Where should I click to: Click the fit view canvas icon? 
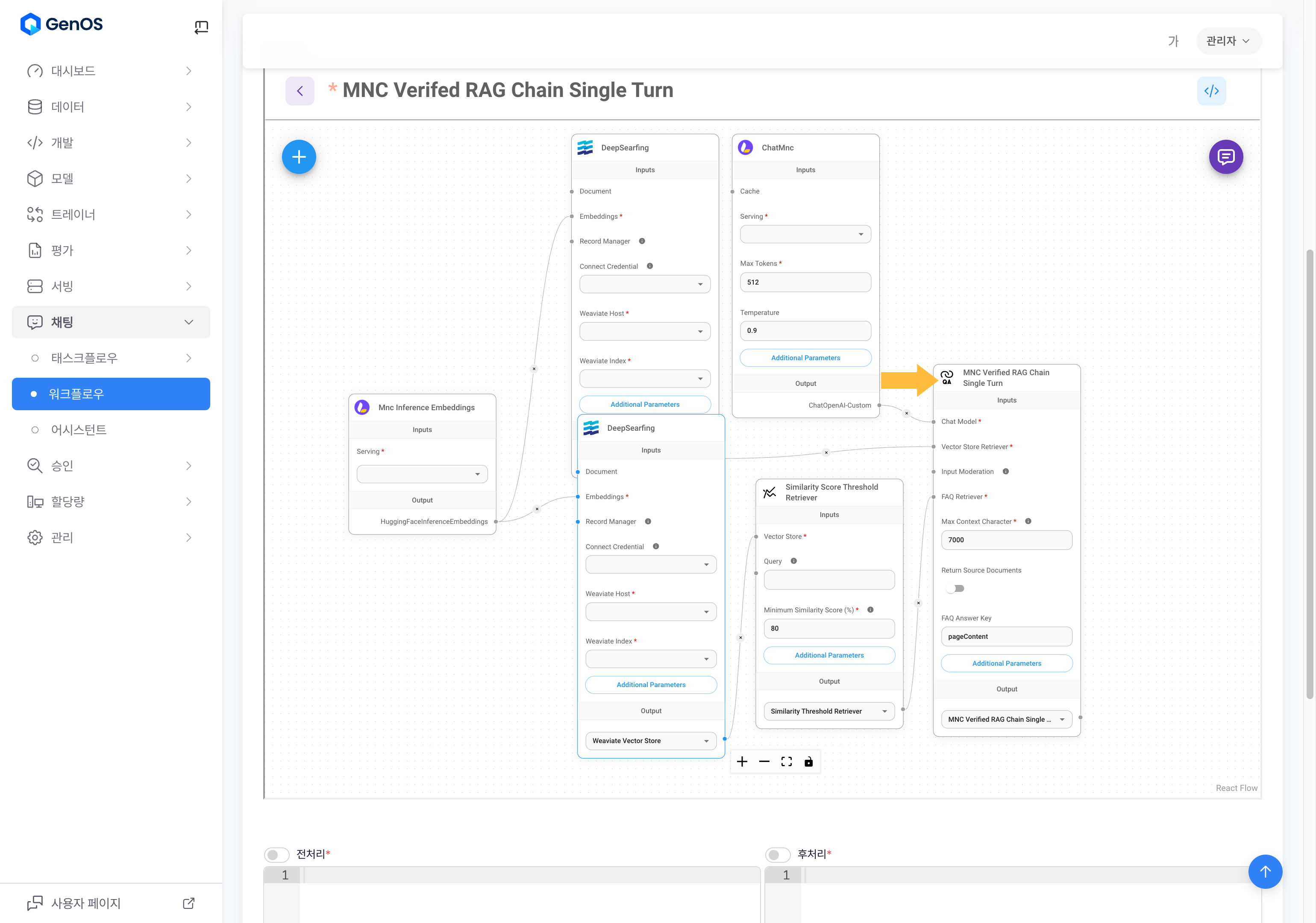click(x=786, y=761)
